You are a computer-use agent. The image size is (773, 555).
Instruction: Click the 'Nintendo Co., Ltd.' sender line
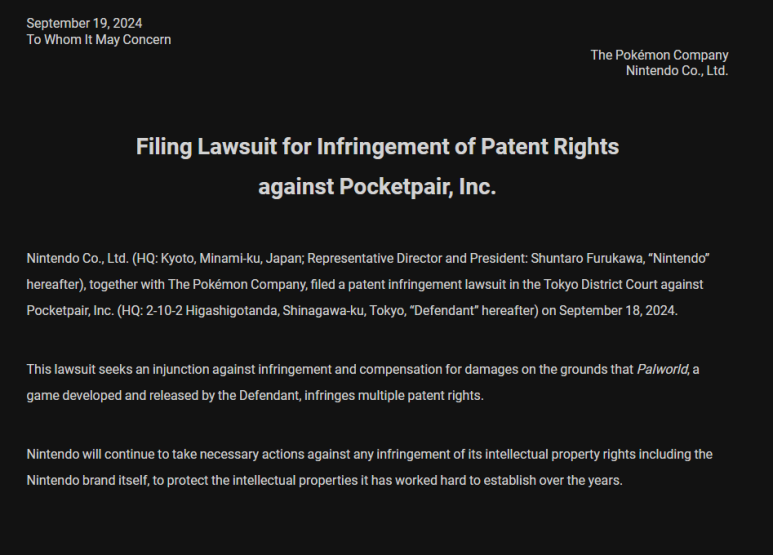tap(677, 70)
